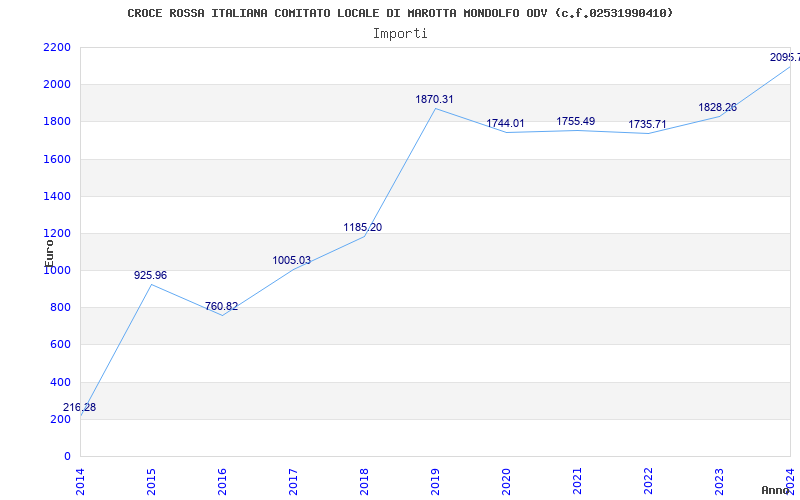
Task: Click the 200 y-axis value
Action: pyautogui.click(x=61, y=419)
